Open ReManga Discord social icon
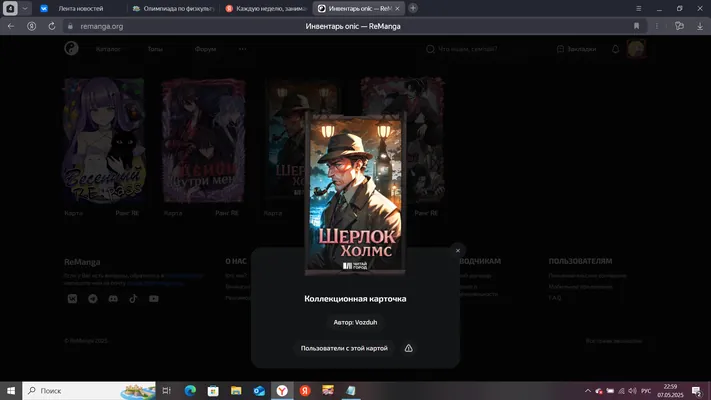 [113, 298]
